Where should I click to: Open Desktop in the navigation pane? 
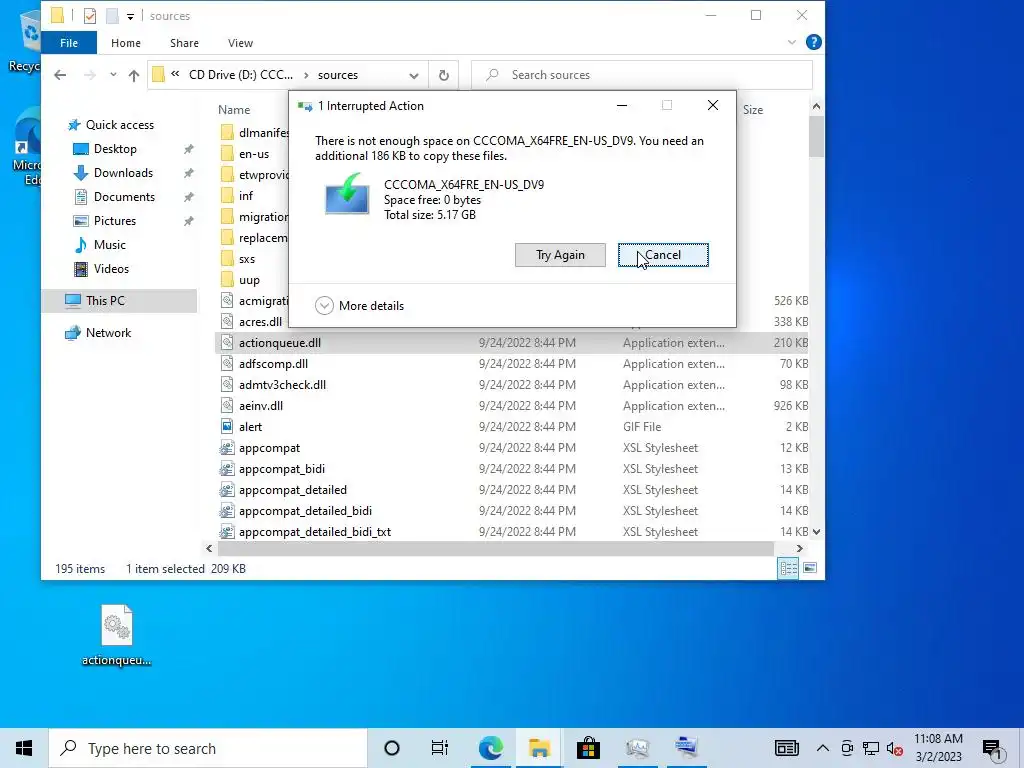[x=115, y=149]
